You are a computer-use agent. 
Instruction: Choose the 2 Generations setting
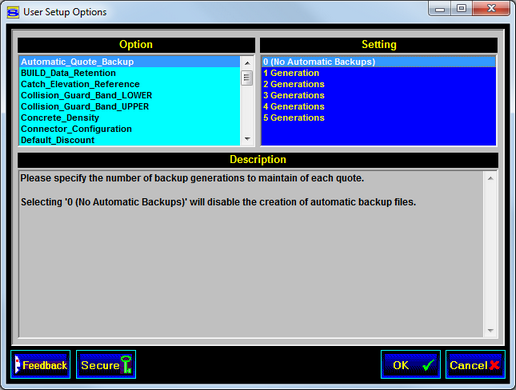pyautogui.click(x=379, y=84)
